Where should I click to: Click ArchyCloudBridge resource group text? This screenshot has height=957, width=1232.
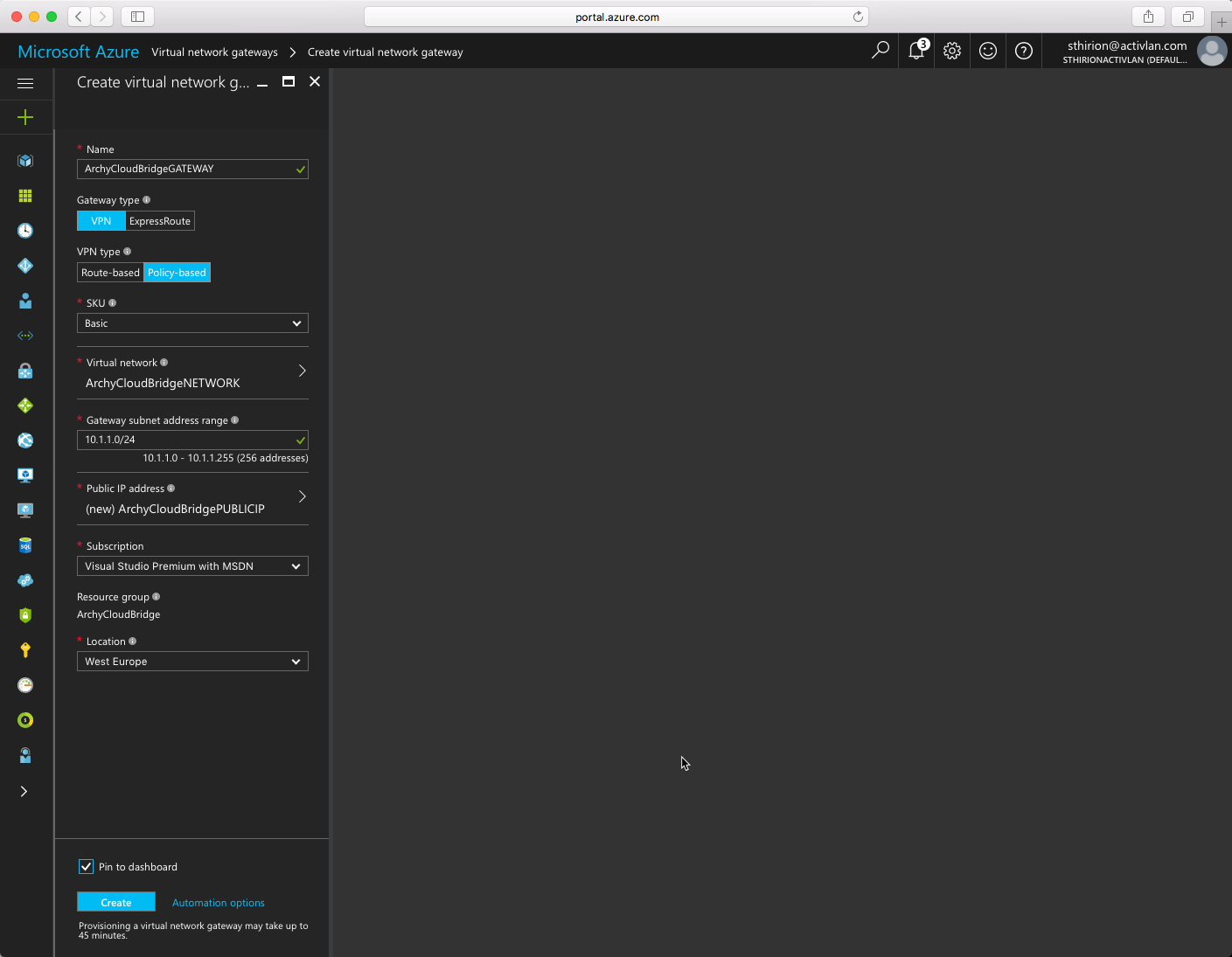(119, 614)
